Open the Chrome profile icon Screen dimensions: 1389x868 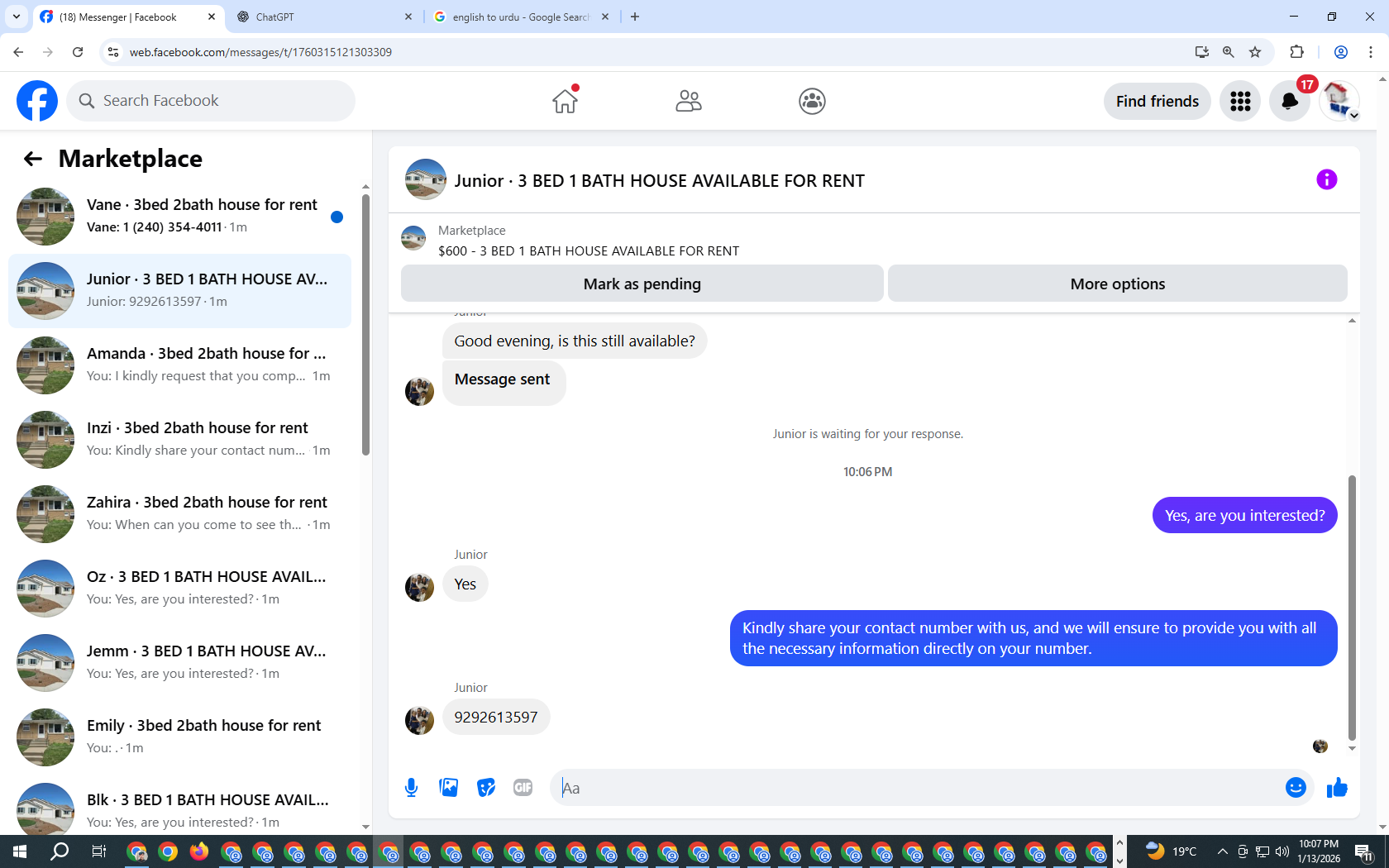point(1341,52)
